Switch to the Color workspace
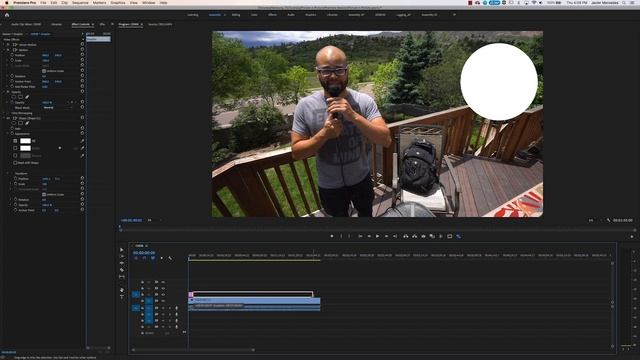This screenshot has width=640, height=360. [x=254, y=15]
